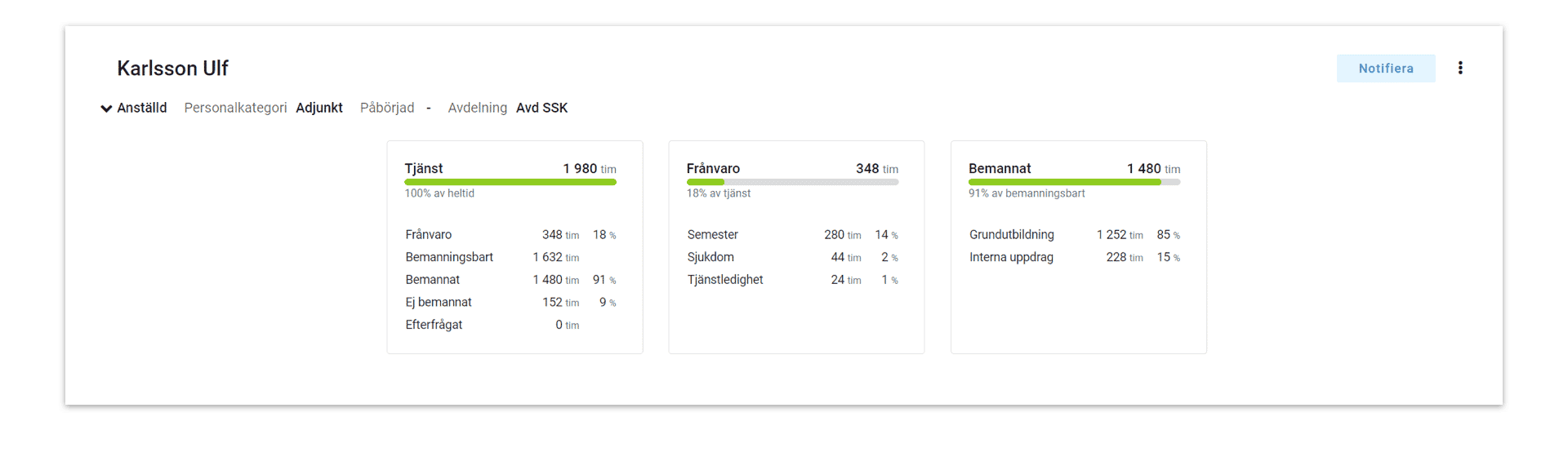The width and height of the screenshot is (1568, 470).
Task: Click the Efterfrågat row
Action: coord(434,325)
